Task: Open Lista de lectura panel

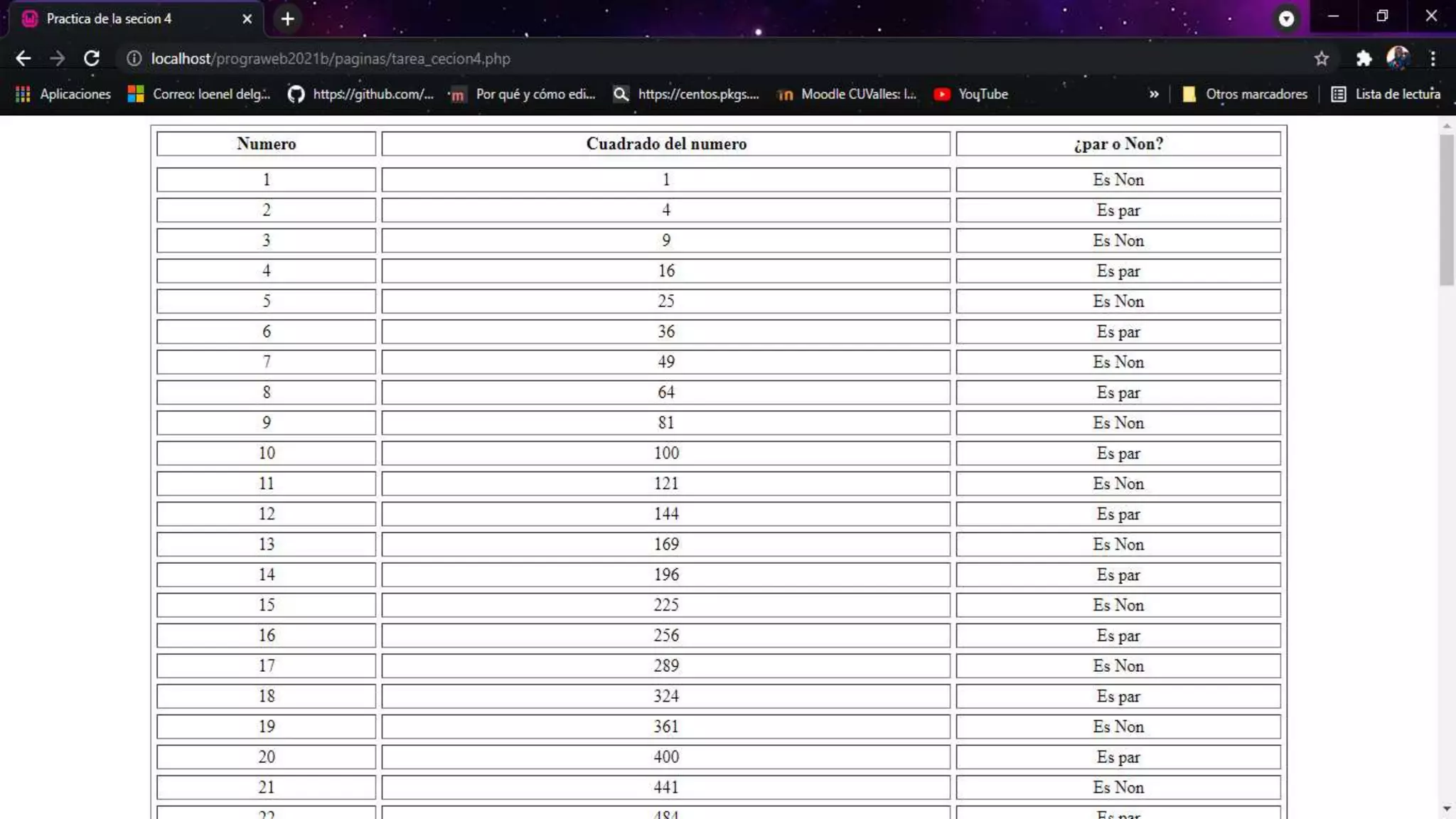Action: coord(1386,94)
